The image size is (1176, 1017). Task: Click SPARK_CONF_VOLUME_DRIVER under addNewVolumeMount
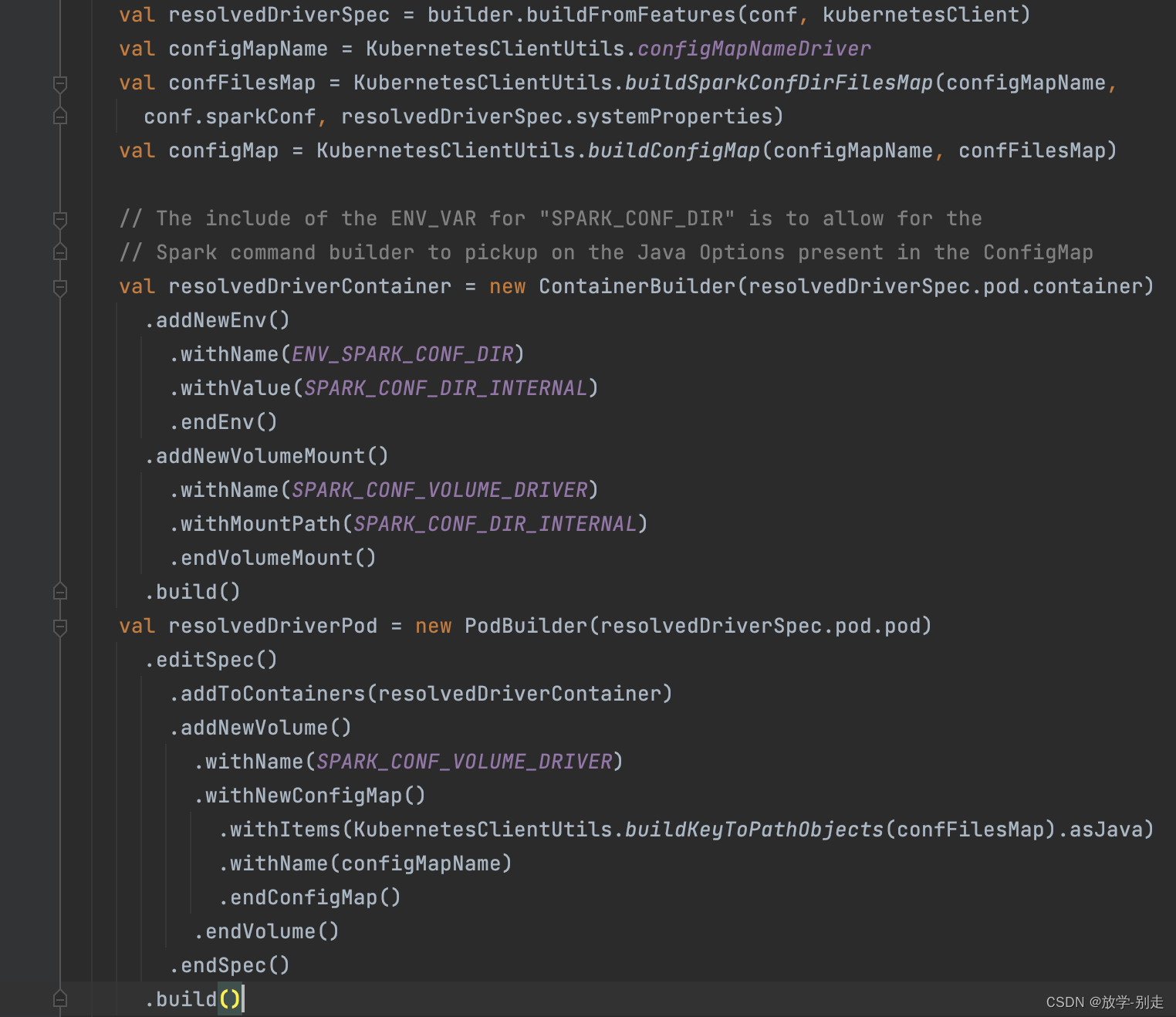pos(440,490)
